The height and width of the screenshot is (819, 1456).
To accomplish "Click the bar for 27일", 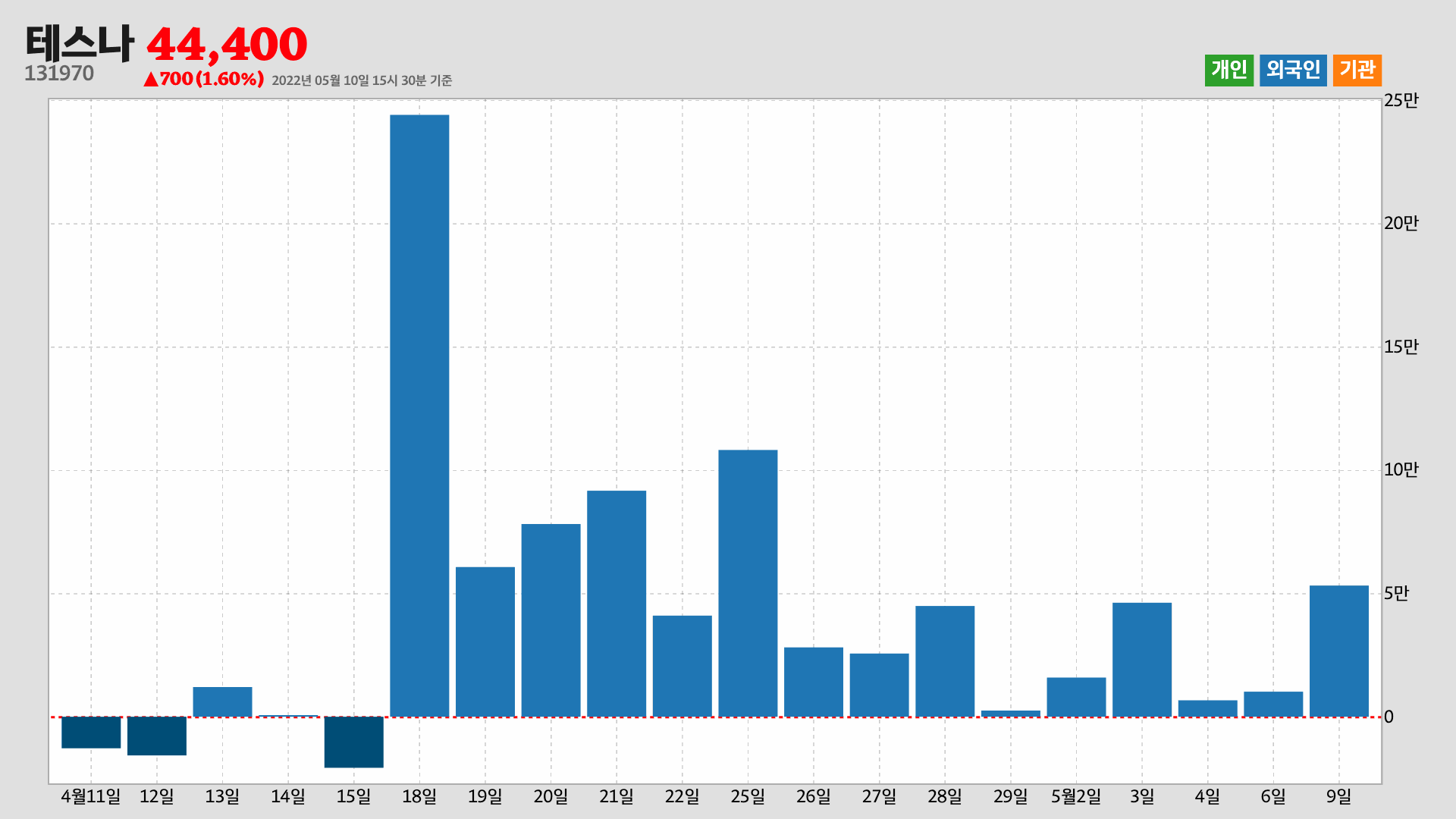I will [x=879, y=685].
